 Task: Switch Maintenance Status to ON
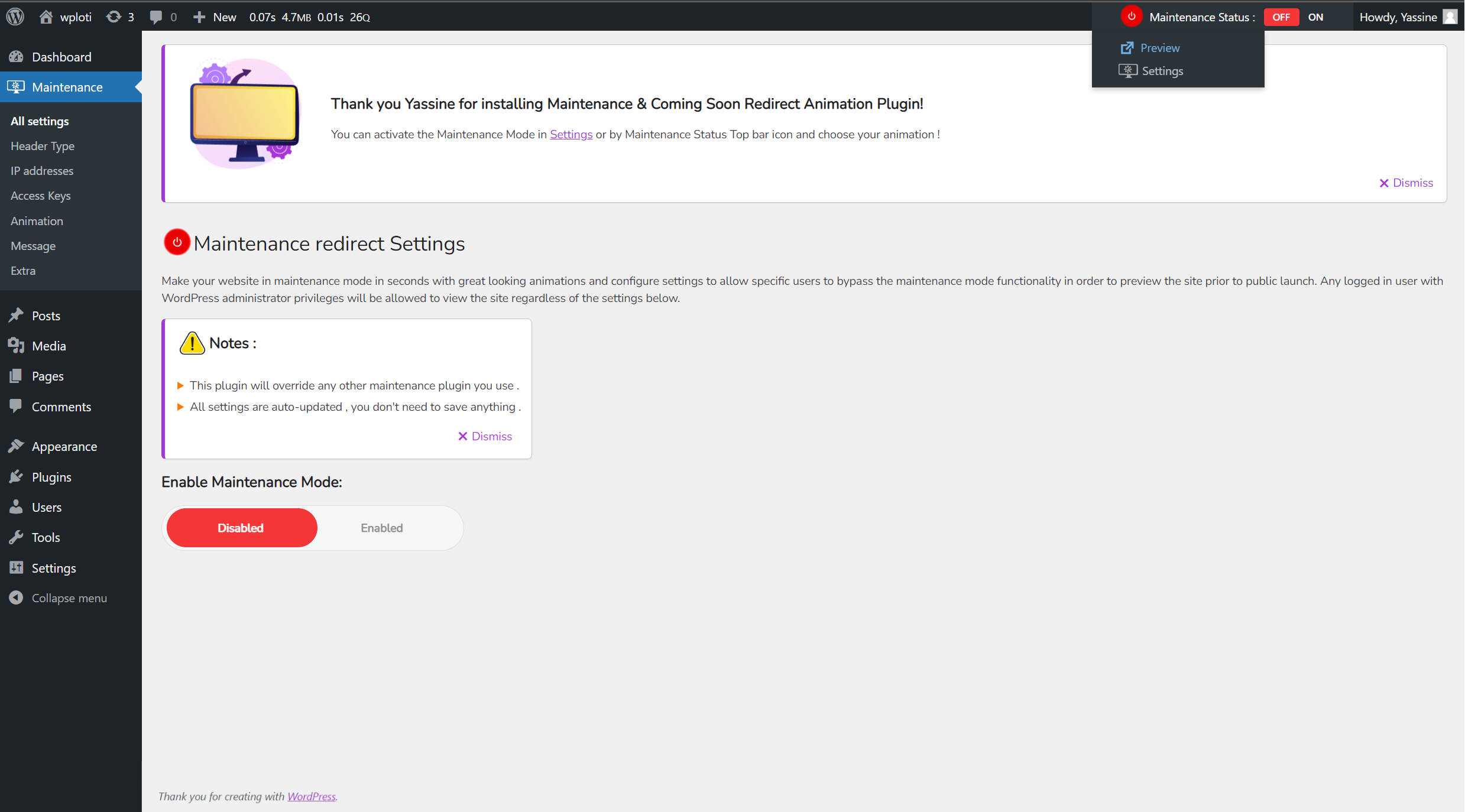pyautogui.click(x=1315, y=17)
